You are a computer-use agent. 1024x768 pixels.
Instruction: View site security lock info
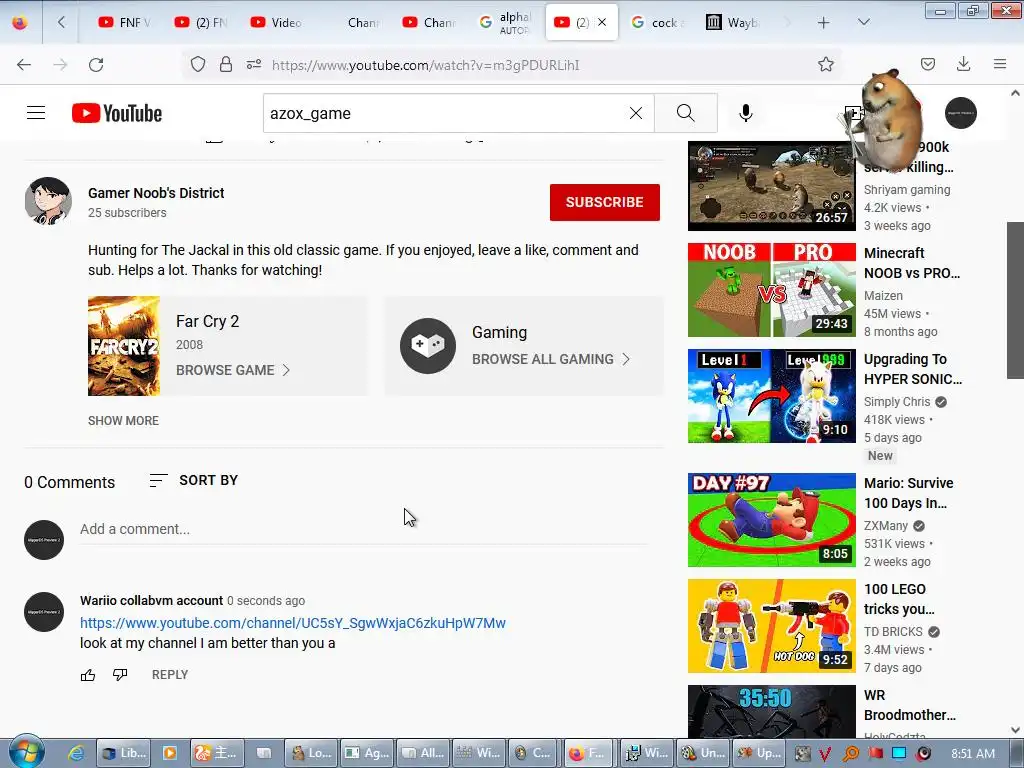tap(225, 65)
